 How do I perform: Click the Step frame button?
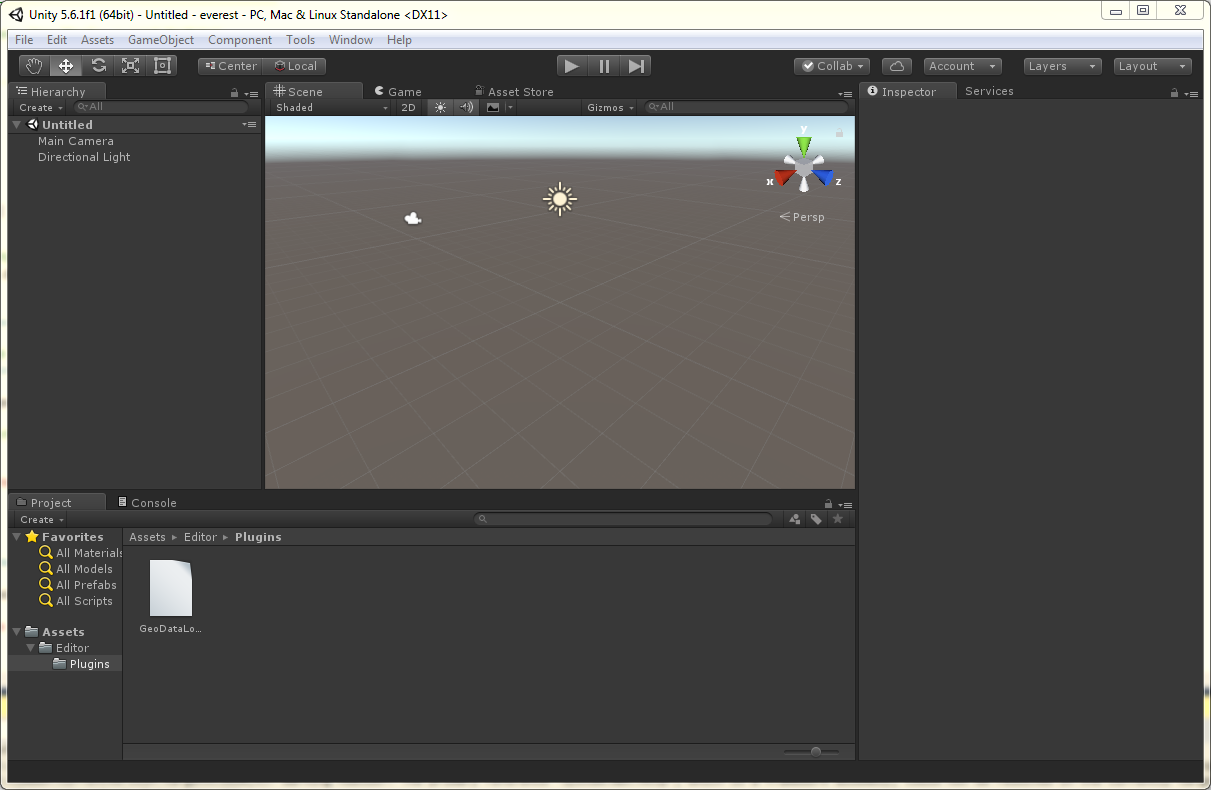coord(636,66)
